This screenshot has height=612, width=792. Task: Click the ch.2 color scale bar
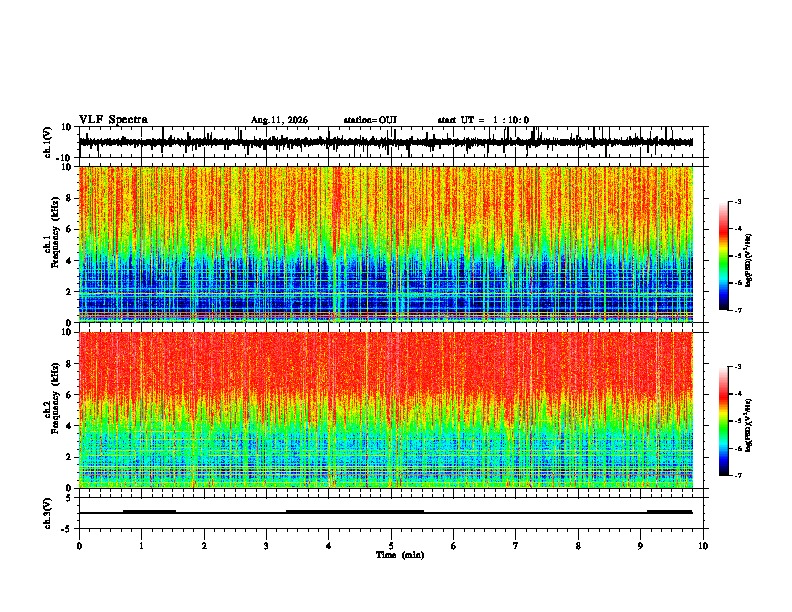pyautogui.click(x=723, y=421)
